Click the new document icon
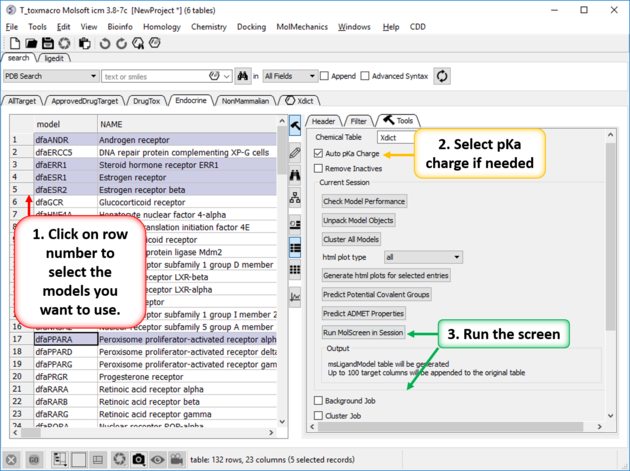The image size is (630, 471). pos(15,44)
